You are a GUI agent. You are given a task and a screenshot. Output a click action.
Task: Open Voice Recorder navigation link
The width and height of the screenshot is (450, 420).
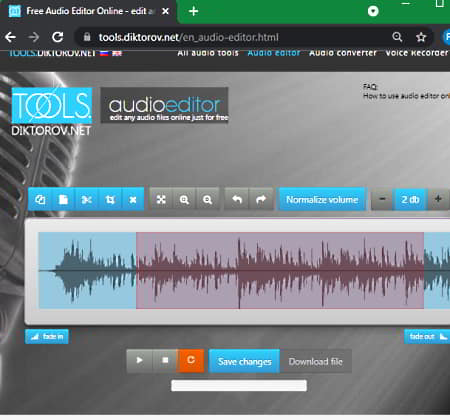point(417,53)
